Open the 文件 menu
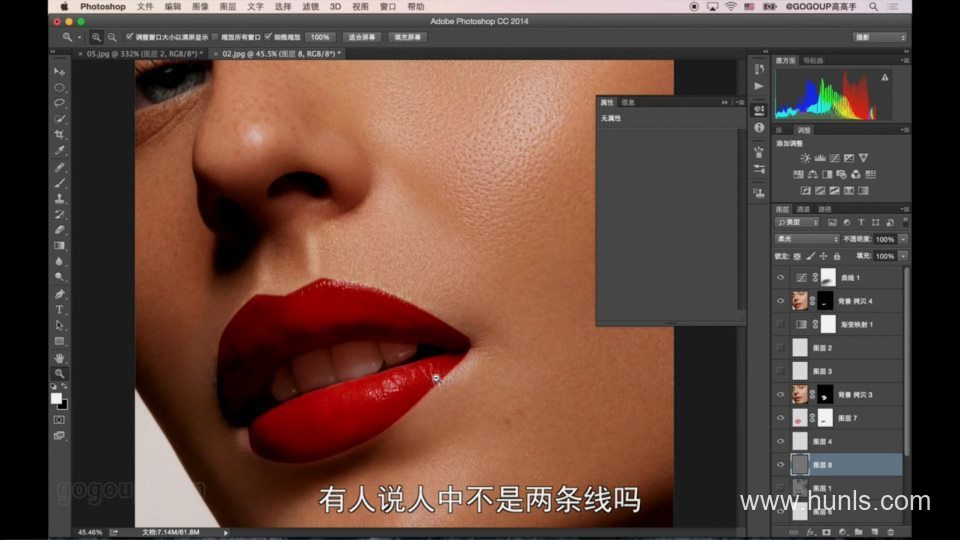 pos(145,7)
